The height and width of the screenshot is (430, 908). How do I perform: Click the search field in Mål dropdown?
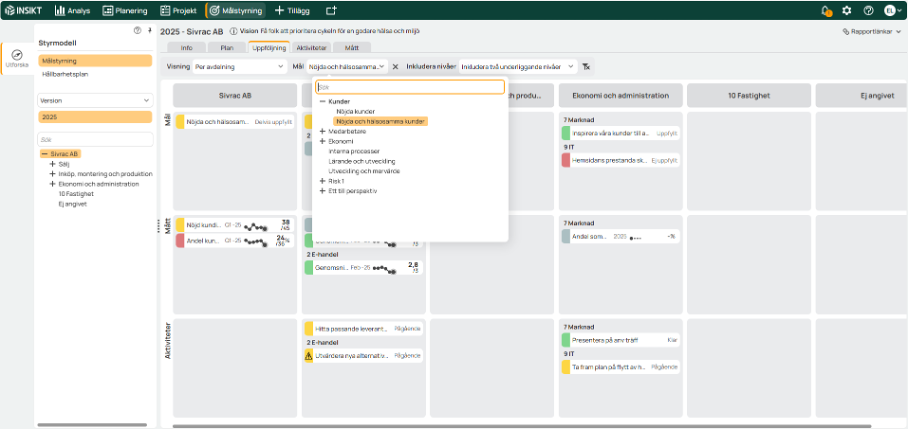coord(410,87)
